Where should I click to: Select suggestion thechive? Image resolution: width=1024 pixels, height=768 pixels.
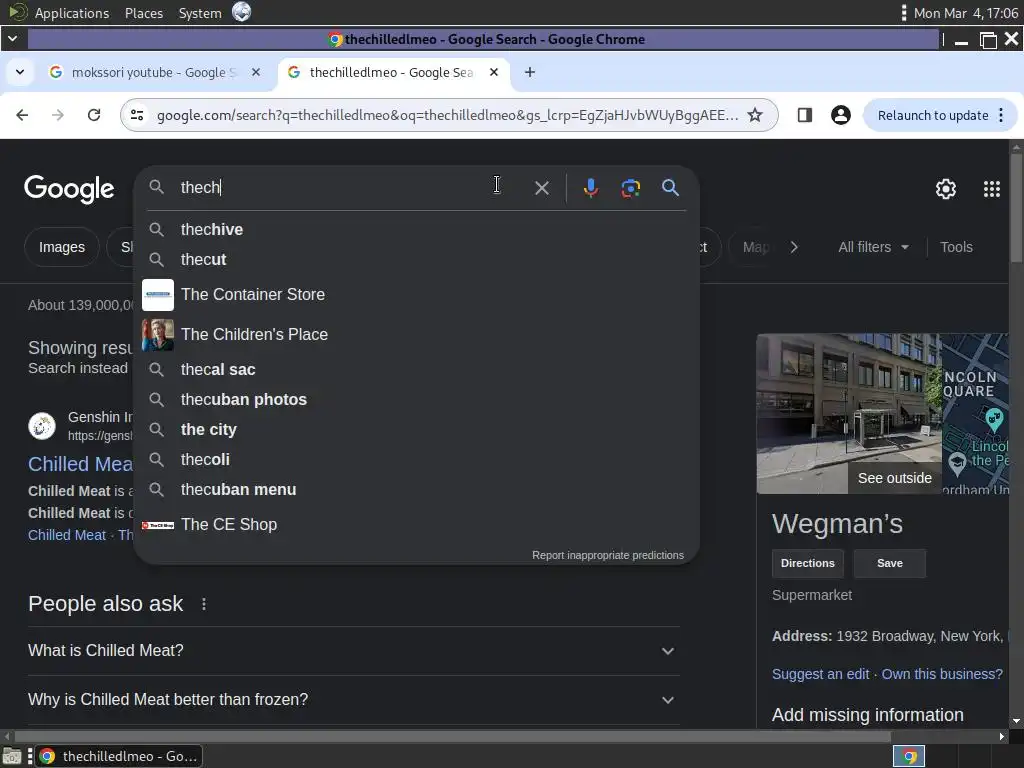[x=416, y=229]
